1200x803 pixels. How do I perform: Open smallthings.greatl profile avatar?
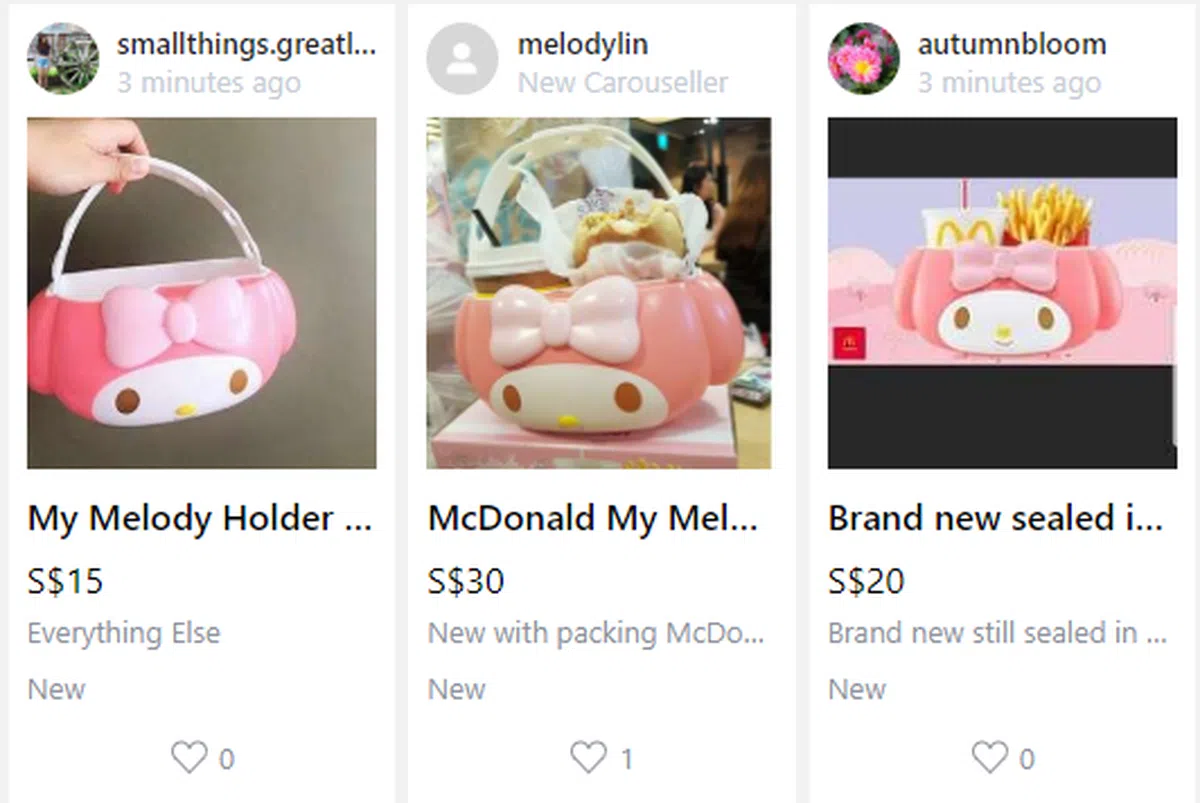(x=62, y=59)
